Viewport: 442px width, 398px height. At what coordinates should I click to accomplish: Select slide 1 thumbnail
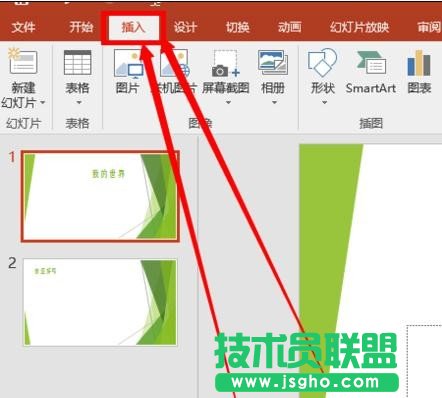100,196
